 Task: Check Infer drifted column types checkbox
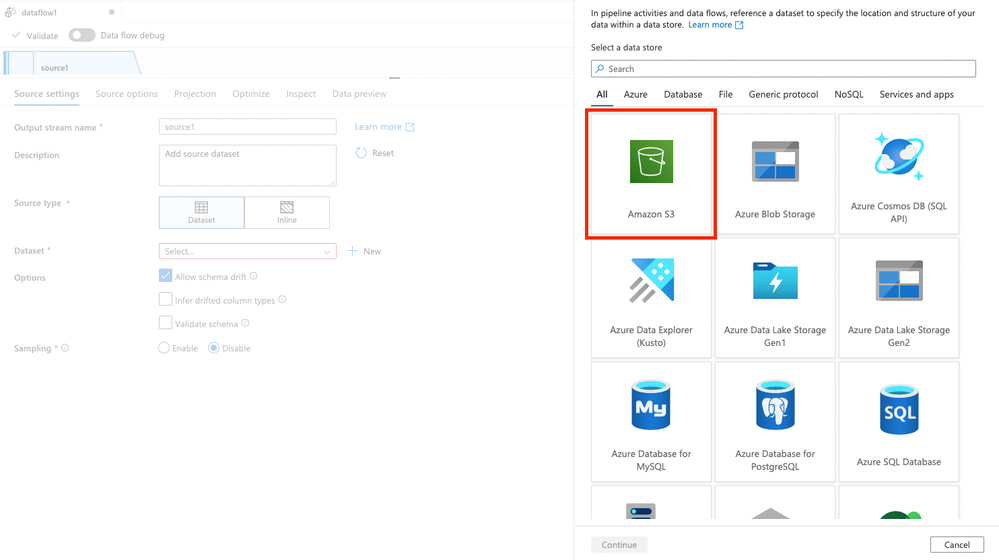[166, 299]
